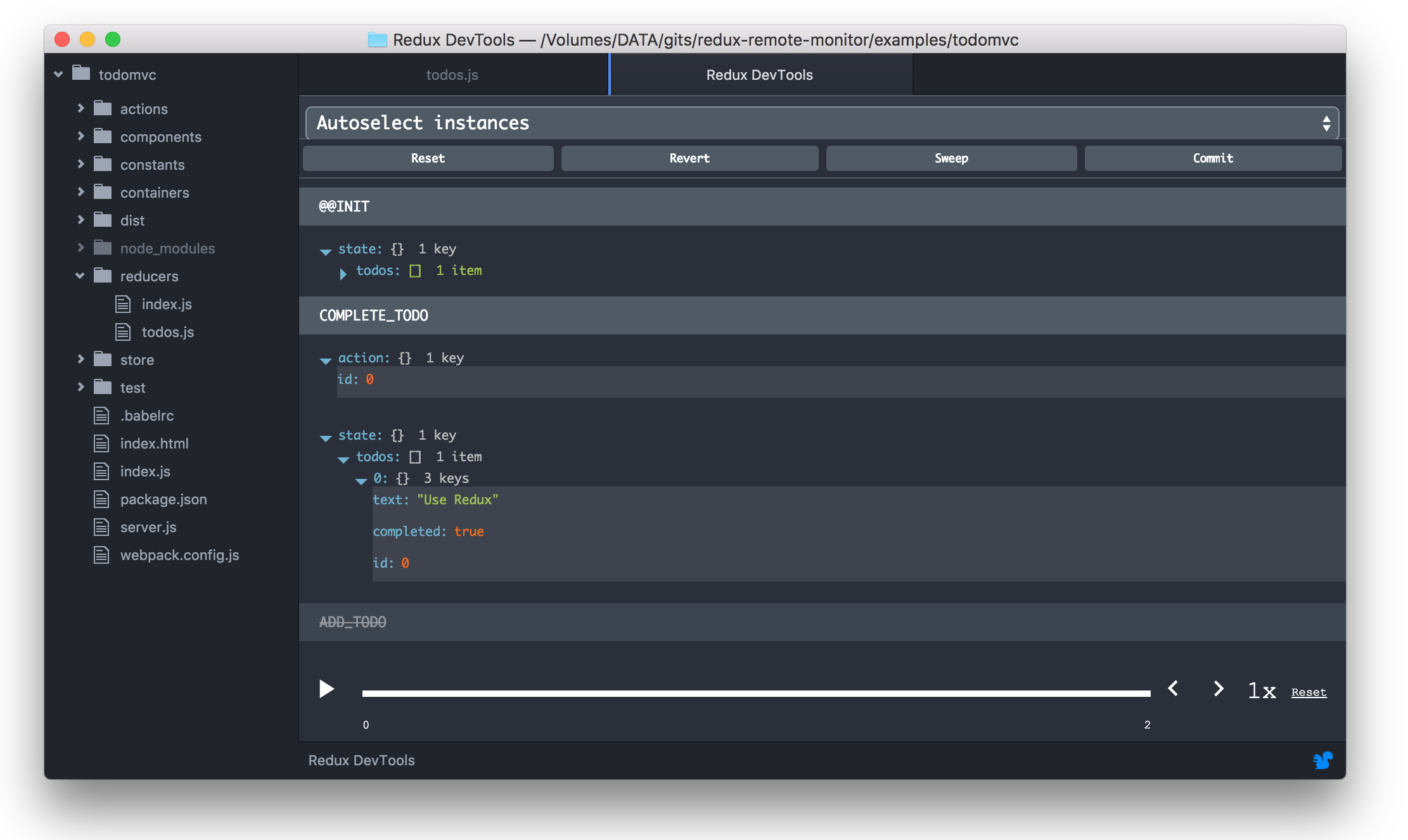Screen dimensions: 1408x840
Task: Toggle the @@INIT action header
Action: [344, 207]
